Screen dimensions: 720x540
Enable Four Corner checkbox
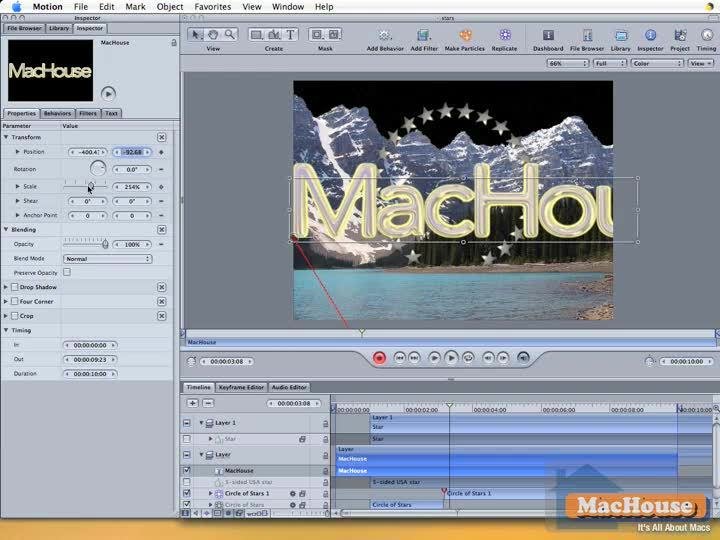point(14,302)
